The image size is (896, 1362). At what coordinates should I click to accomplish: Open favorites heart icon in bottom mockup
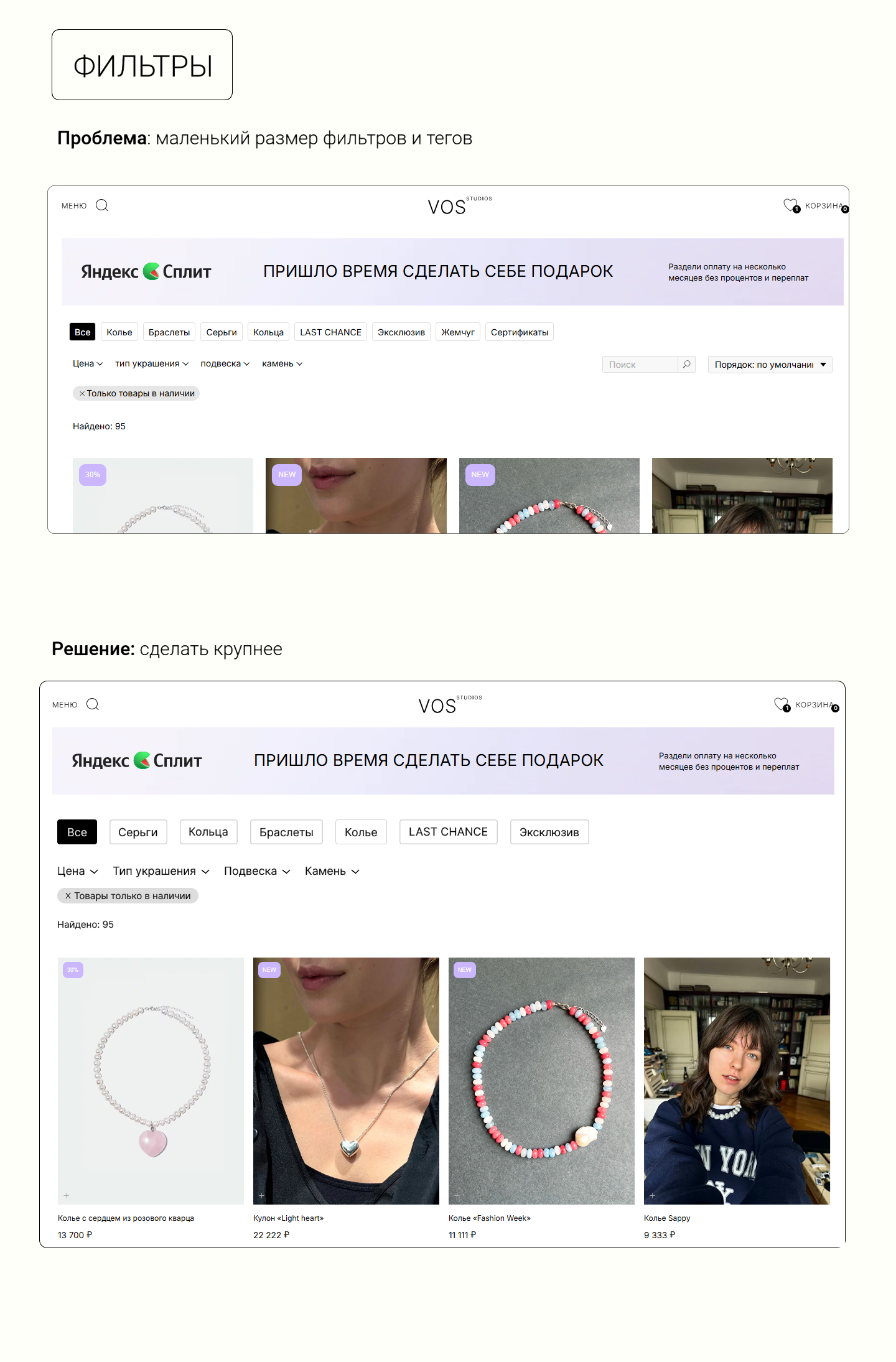[781, 704]
